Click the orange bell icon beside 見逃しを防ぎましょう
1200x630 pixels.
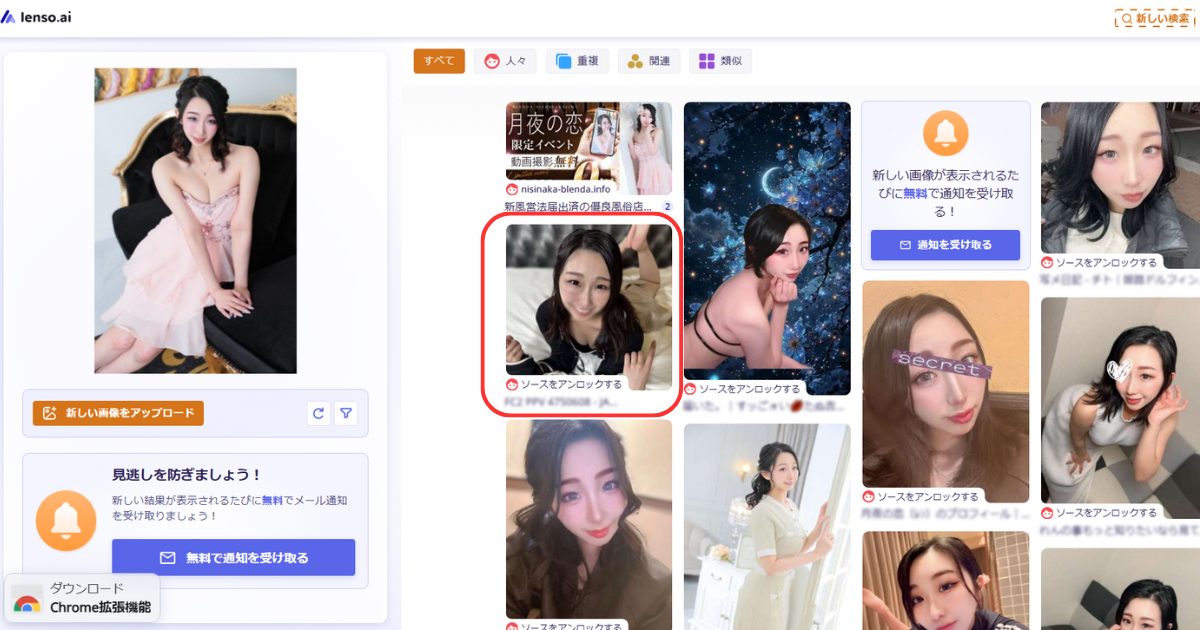(66, 520)
